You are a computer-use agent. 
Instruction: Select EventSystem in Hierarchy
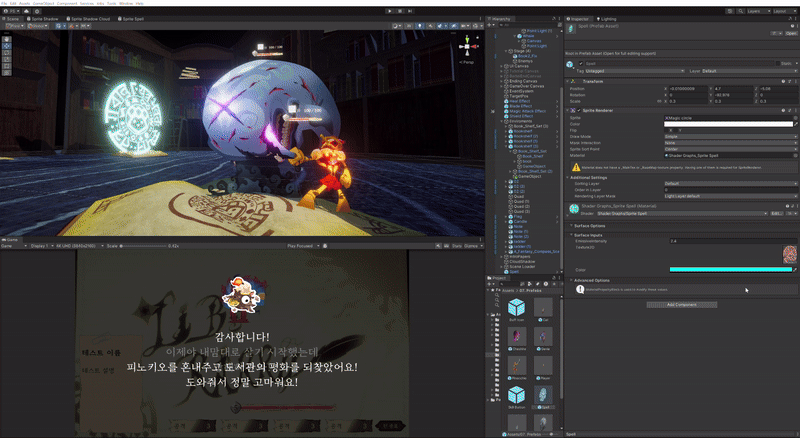coord(521,91)
